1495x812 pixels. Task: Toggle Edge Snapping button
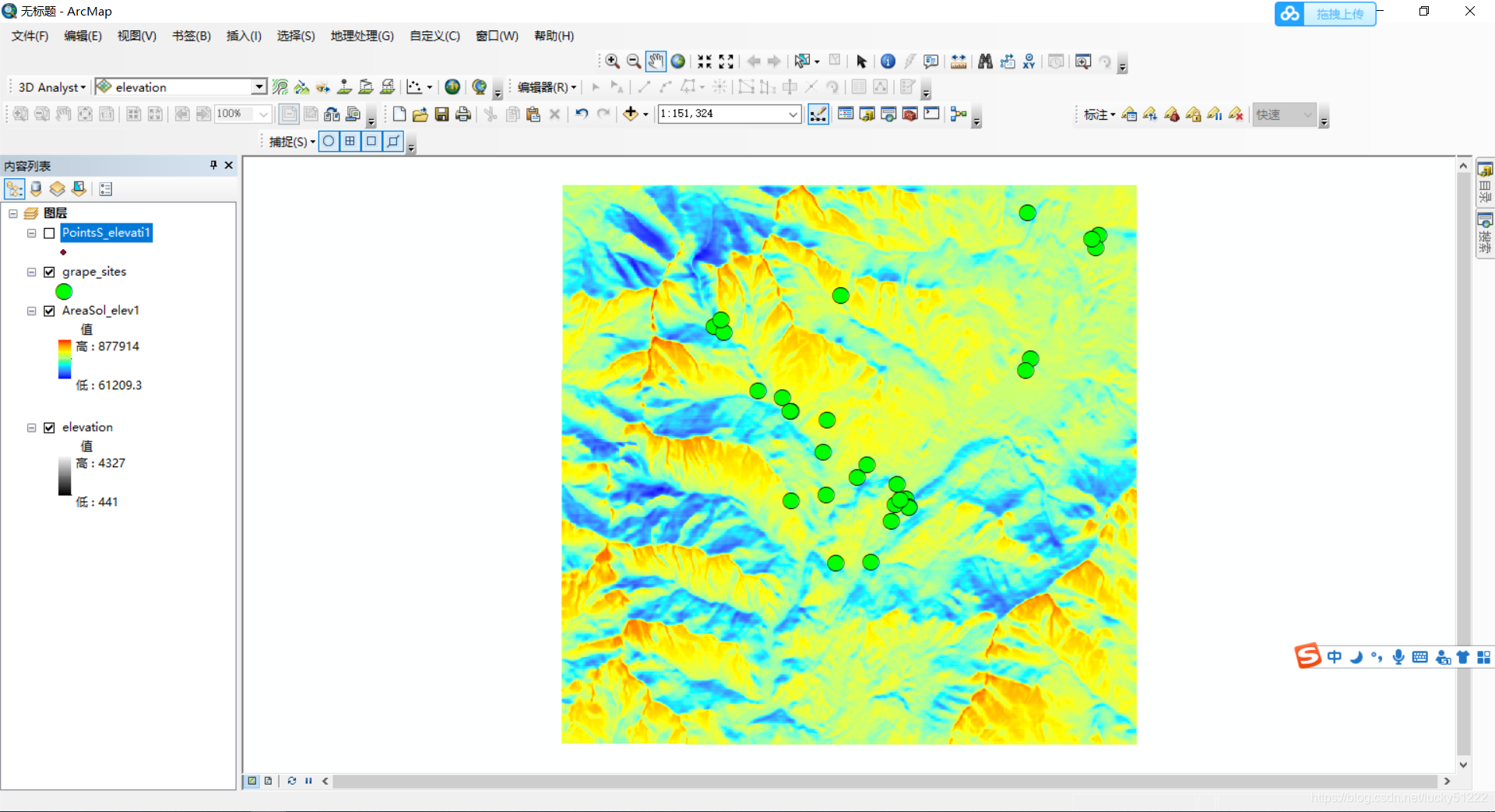pos(393,141)
